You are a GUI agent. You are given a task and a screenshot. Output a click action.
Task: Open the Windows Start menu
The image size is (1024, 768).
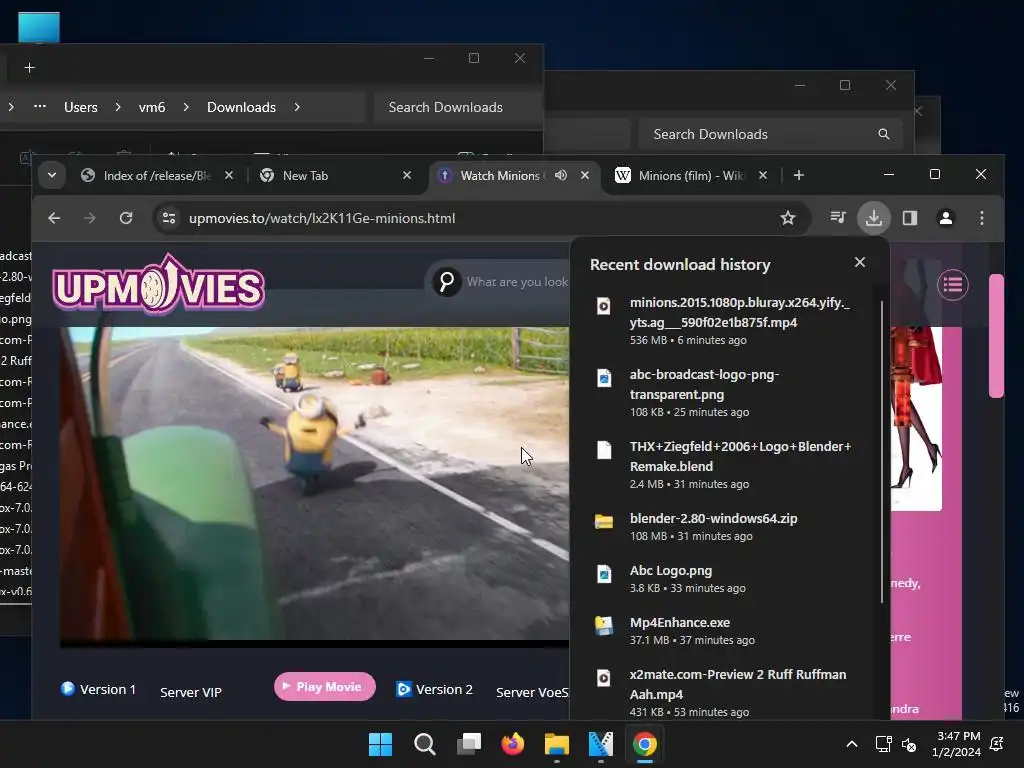380,744
